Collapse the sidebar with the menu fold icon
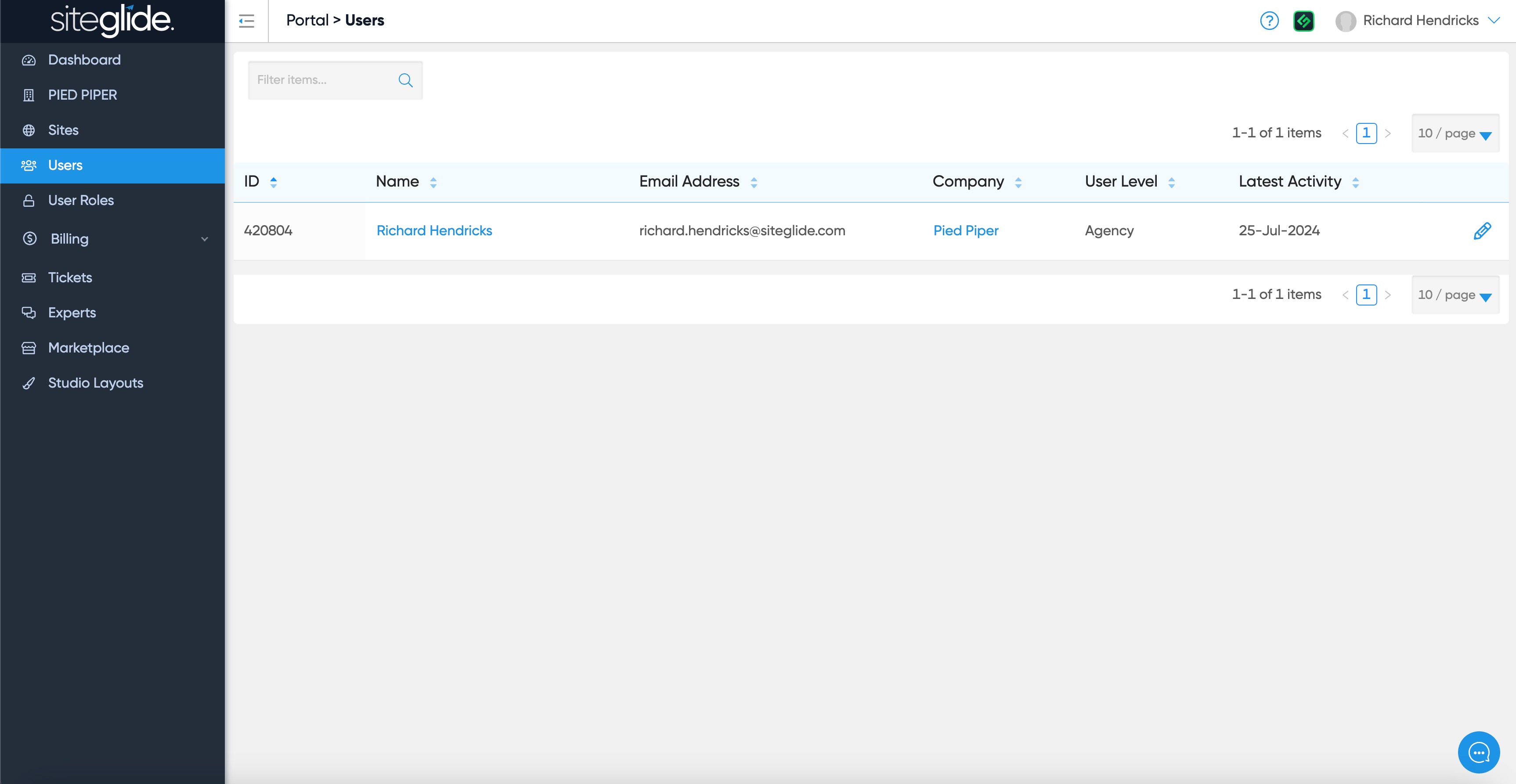Screen dimensions: 1516x784 coord(246,21)
